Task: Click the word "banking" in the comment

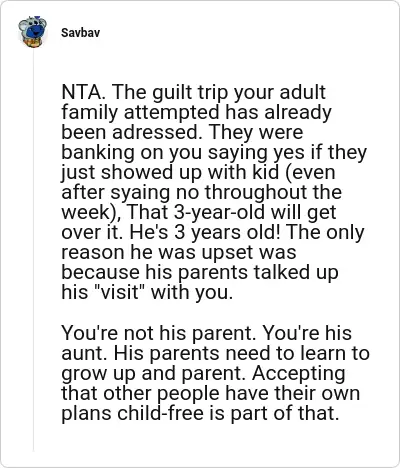Action: point(98,153)
